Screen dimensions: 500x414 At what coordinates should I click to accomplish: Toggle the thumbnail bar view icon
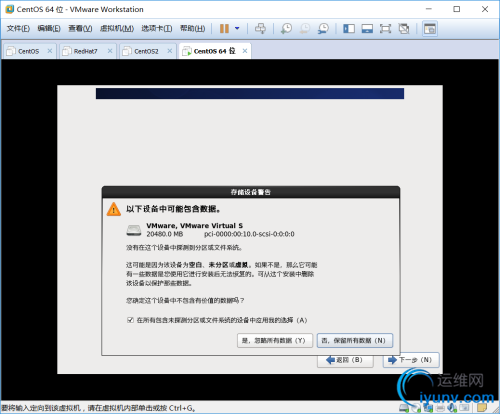367,29
